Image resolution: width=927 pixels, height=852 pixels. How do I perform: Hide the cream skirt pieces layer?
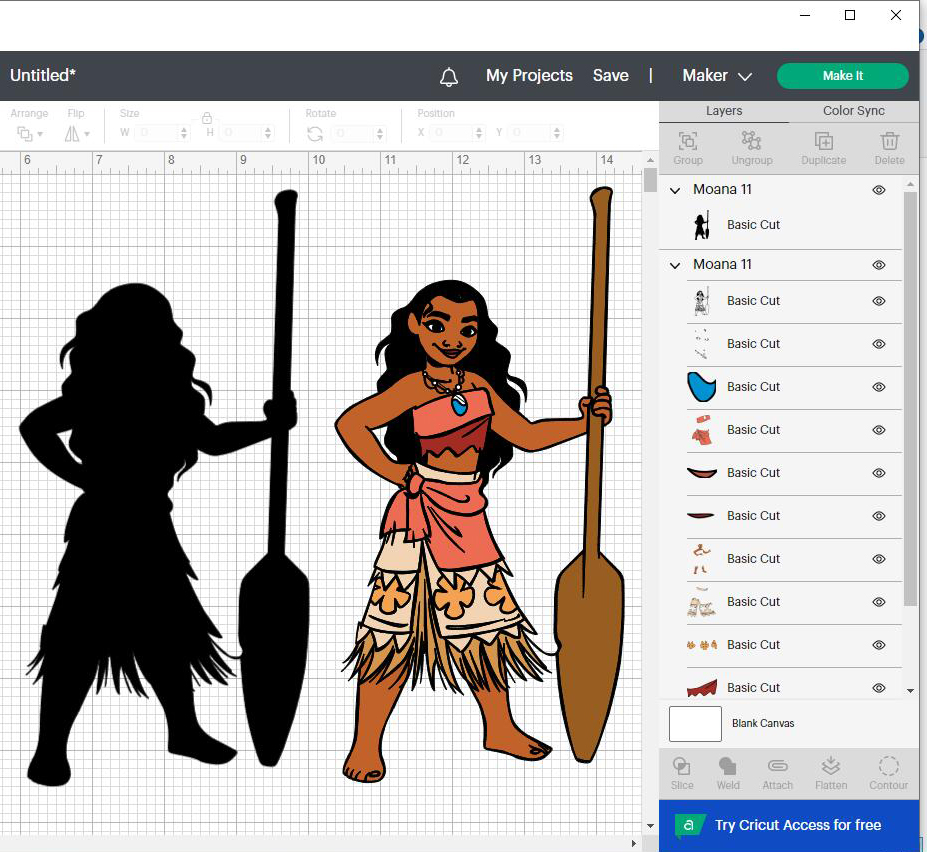(879, 602)
